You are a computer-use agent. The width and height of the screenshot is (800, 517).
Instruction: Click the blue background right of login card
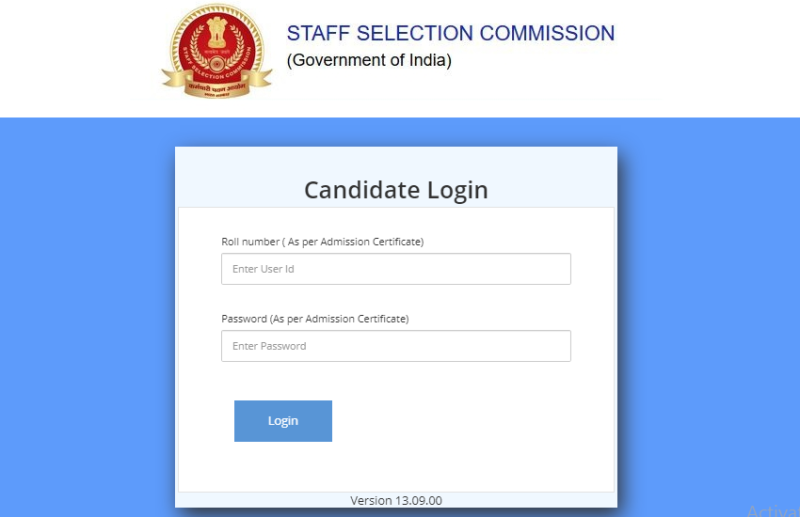click(710, 320)
